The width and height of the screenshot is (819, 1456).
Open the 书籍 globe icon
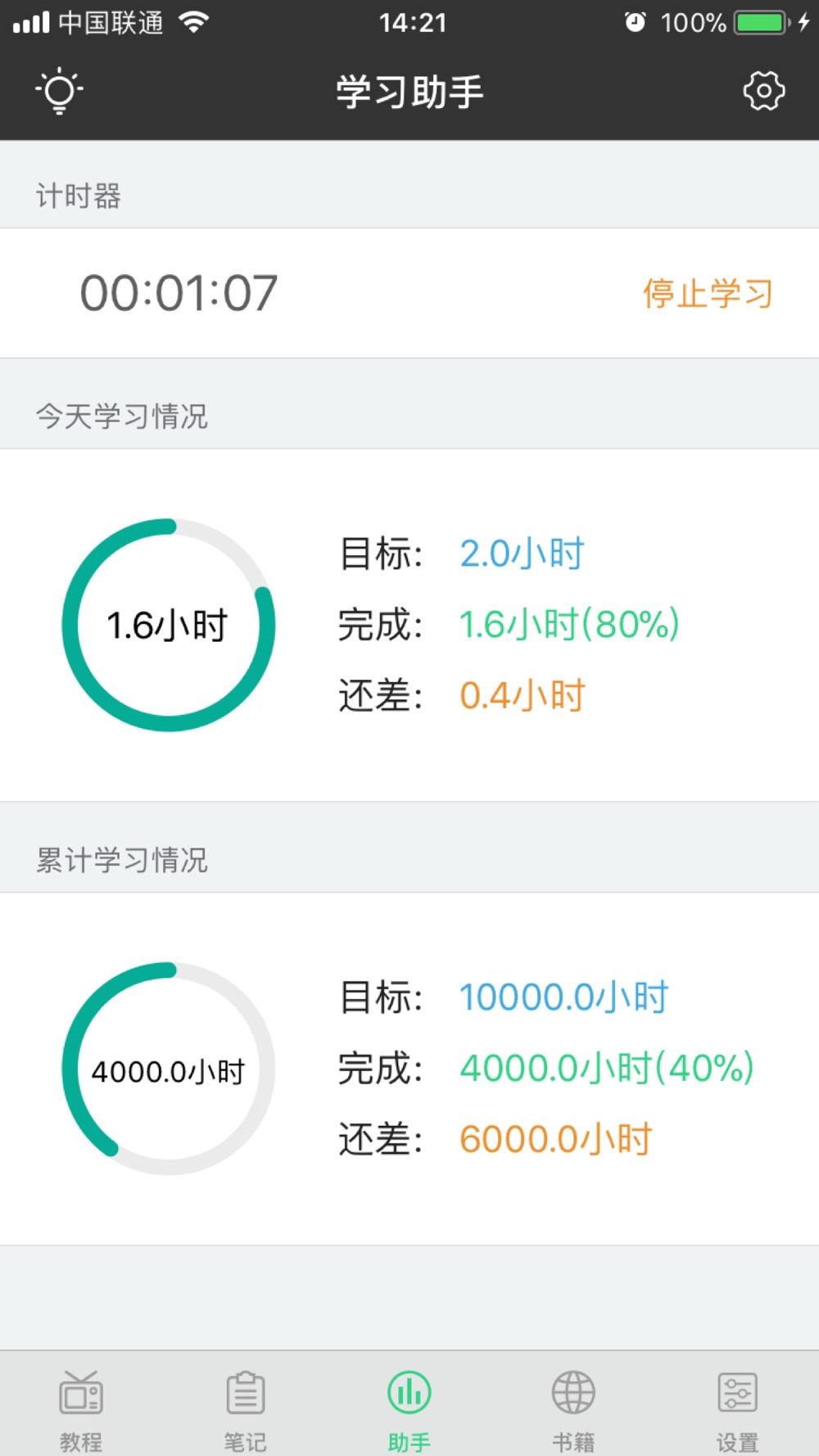tap(573, 1392)
